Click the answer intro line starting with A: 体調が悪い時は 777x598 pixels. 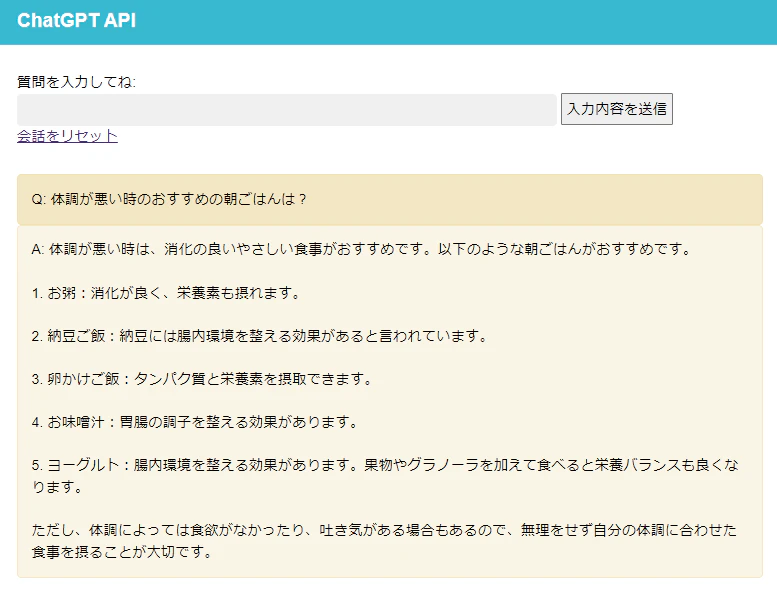click(361, 249)
